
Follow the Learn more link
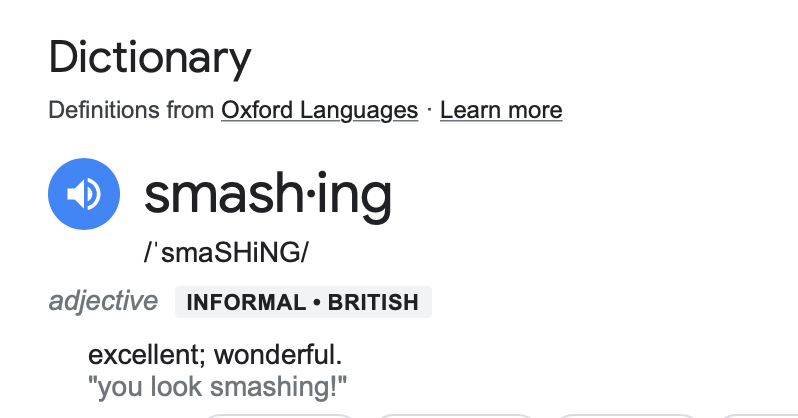click(x=501, y=110)
